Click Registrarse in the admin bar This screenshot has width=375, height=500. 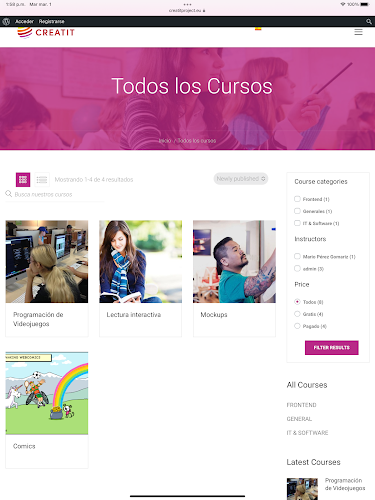coord(52,22)
